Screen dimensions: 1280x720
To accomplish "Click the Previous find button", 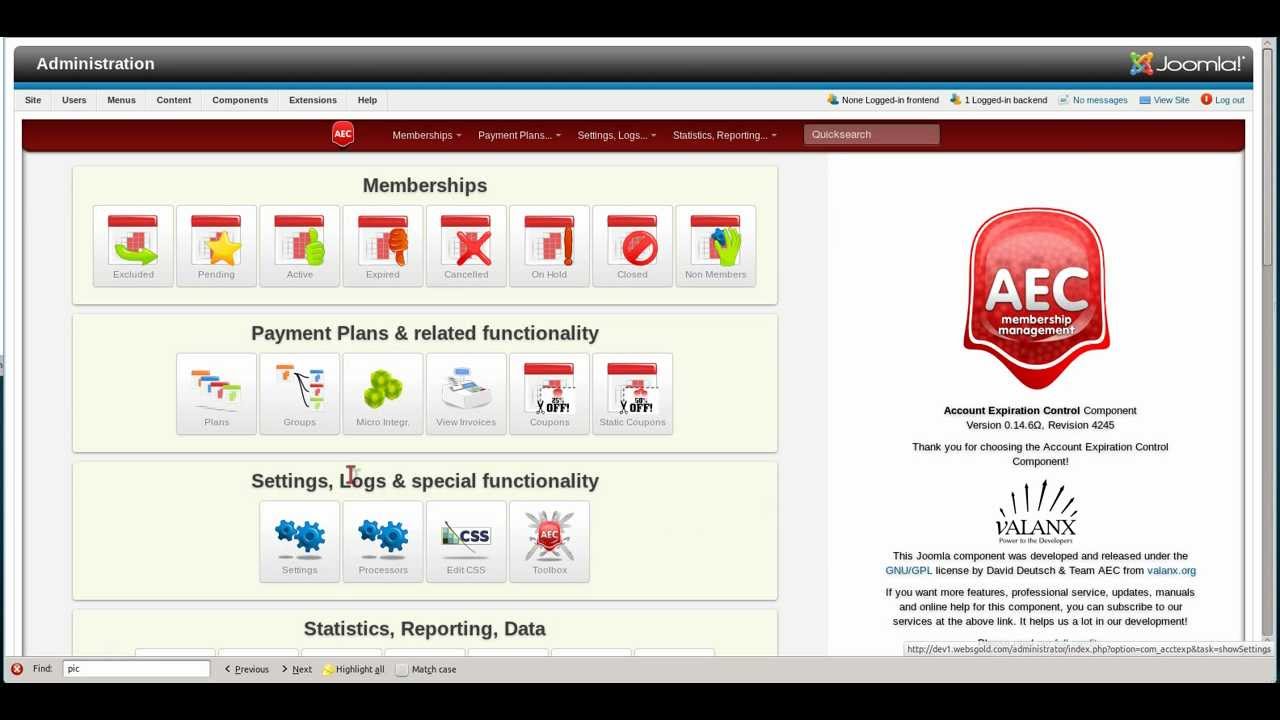I will [246, 669].
